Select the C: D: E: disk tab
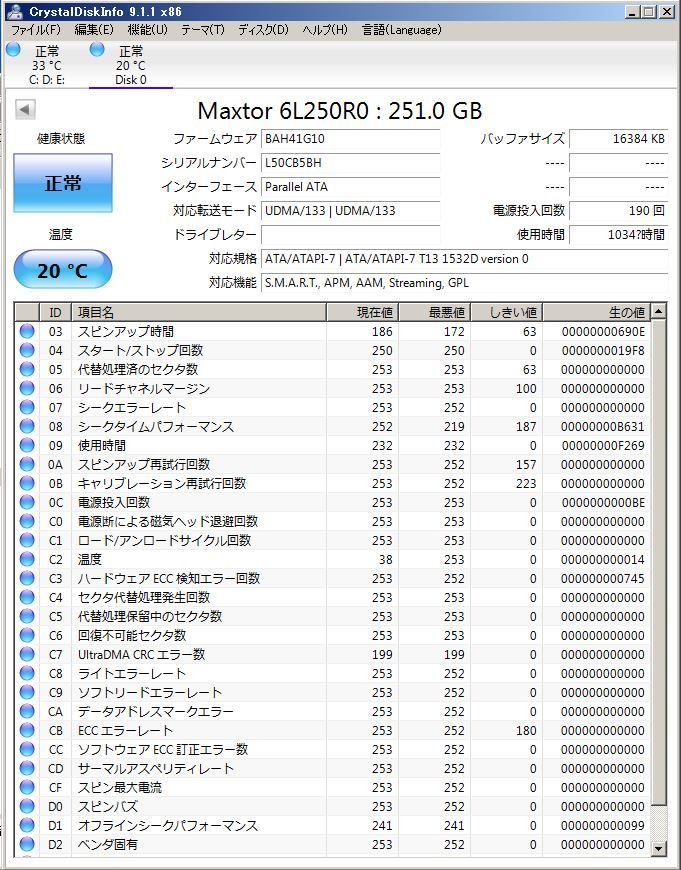The image size is (681, 870). pos(47,65)
